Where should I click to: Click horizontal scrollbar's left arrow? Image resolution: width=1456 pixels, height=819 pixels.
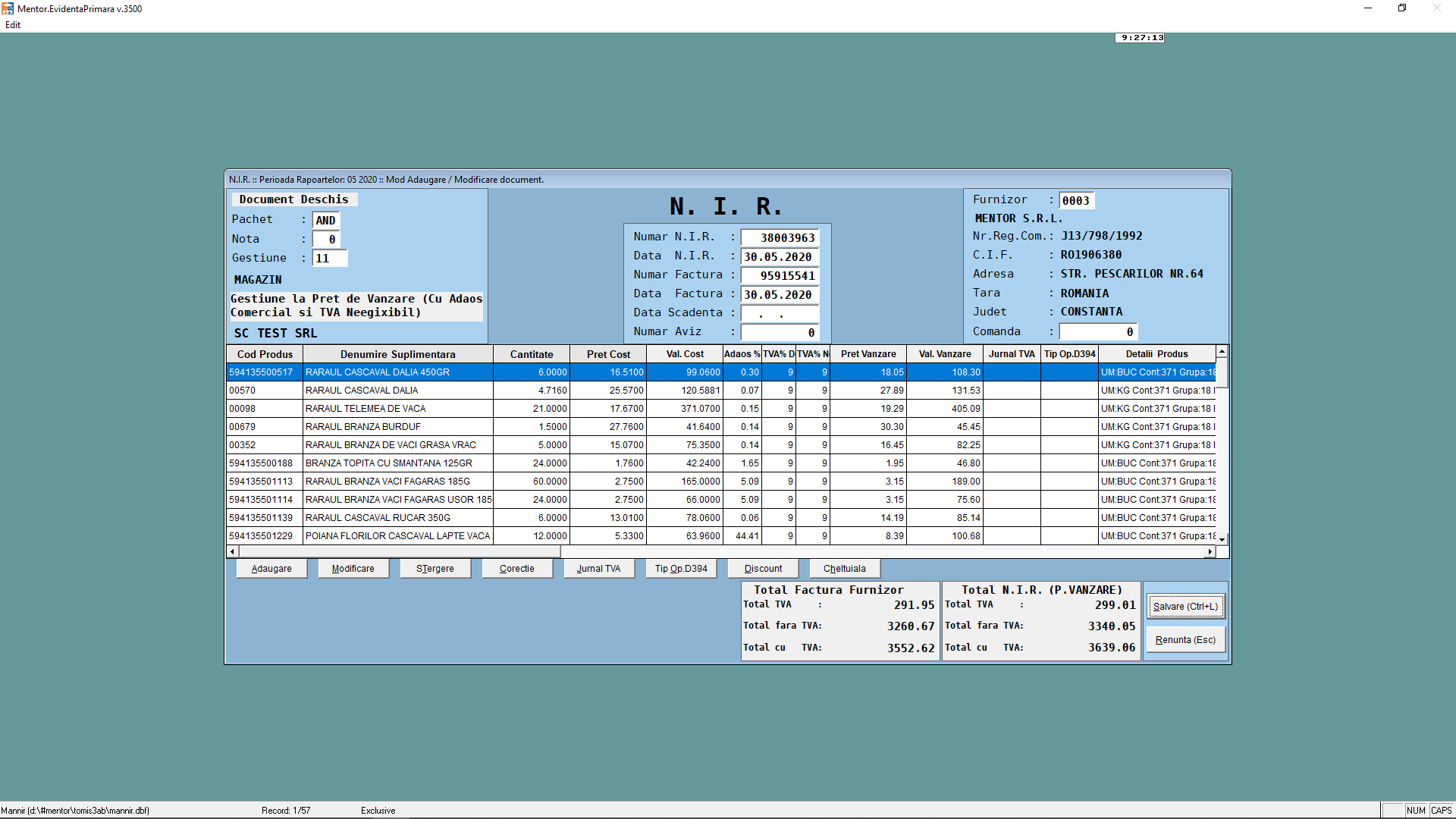[232, 551]
